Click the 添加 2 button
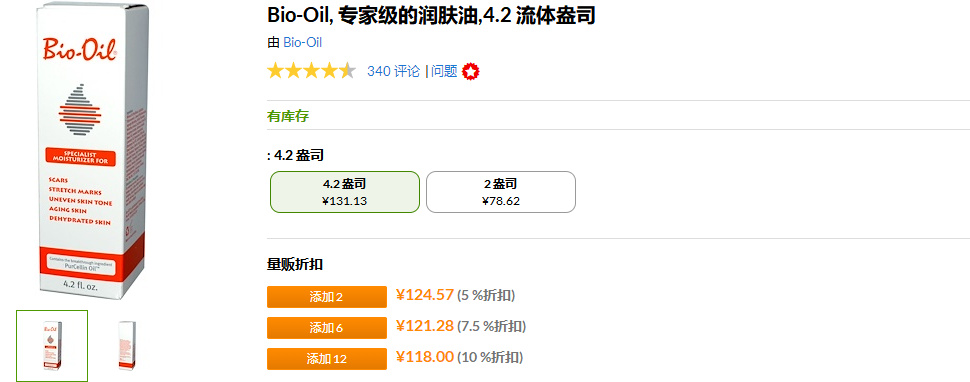 click(x=327, y=297)
